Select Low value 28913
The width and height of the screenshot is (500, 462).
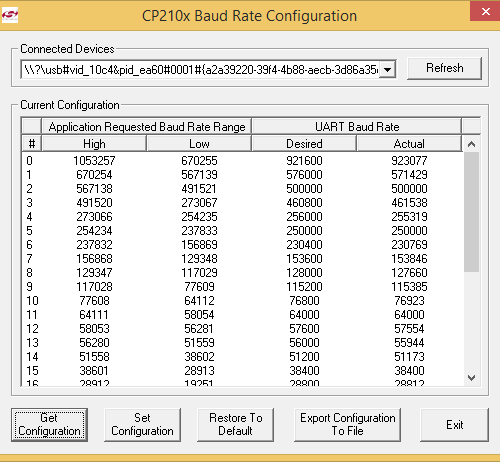[199, 371]
